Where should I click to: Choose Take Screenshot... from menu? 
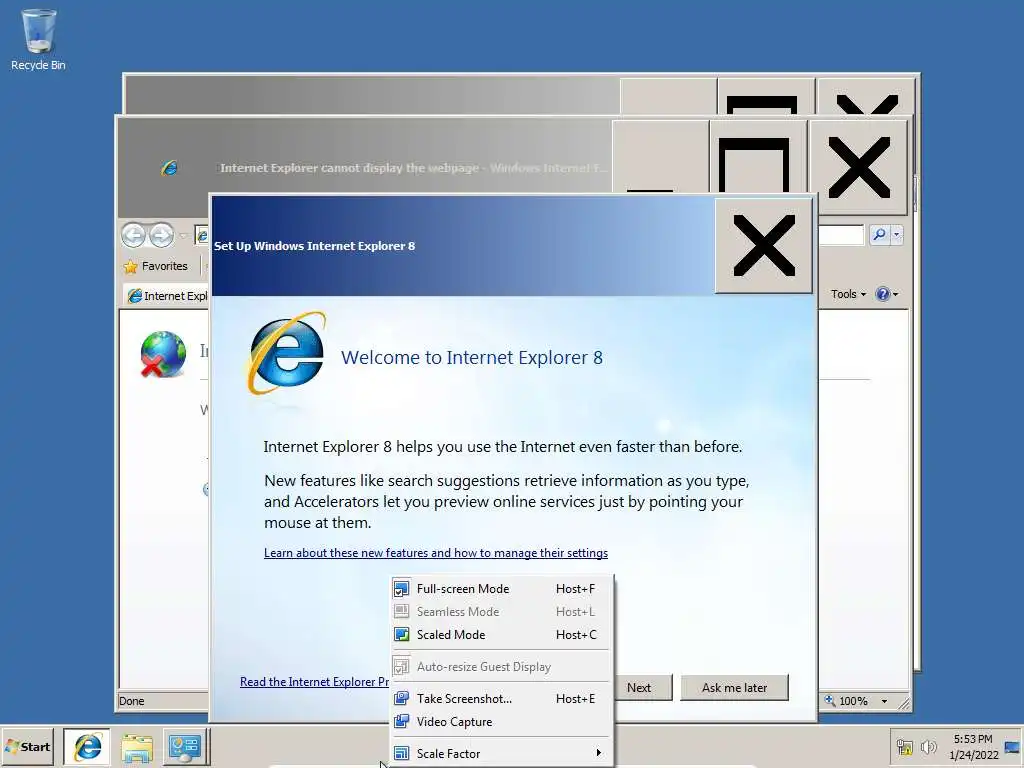(501, 699)
